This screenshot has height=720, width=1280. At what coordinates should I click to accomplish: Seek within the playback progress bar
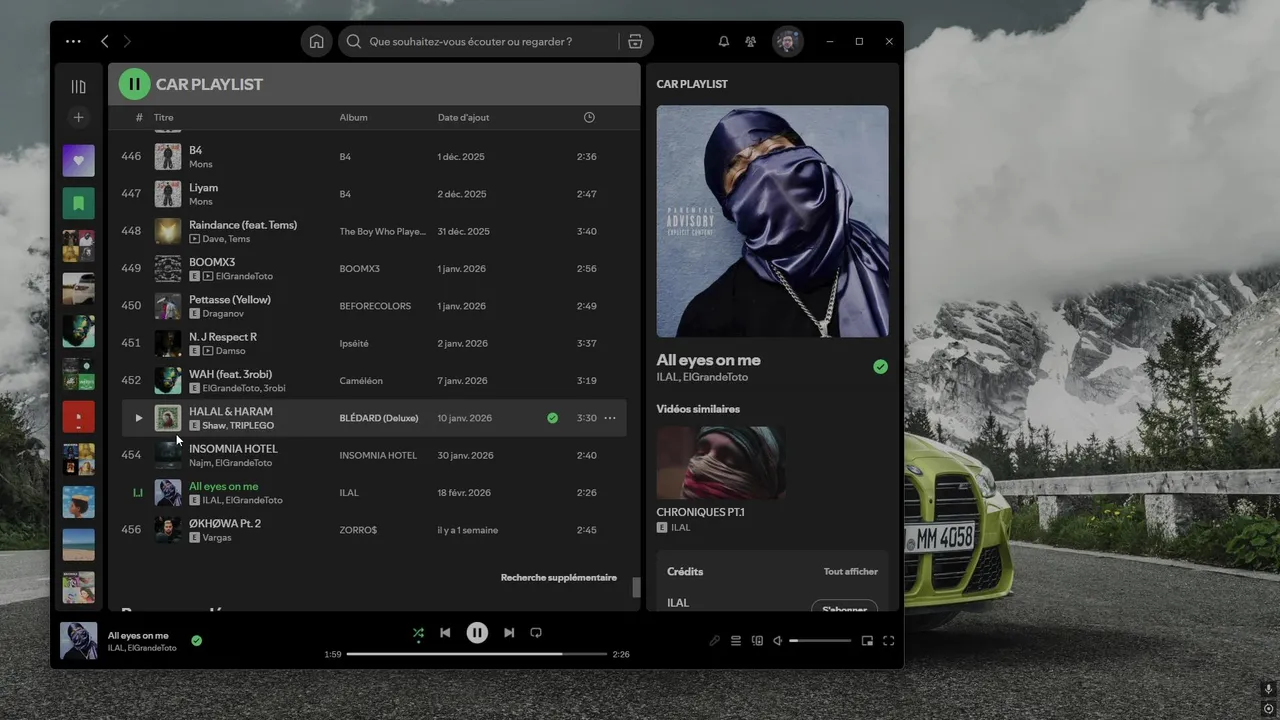pos(477,654)
